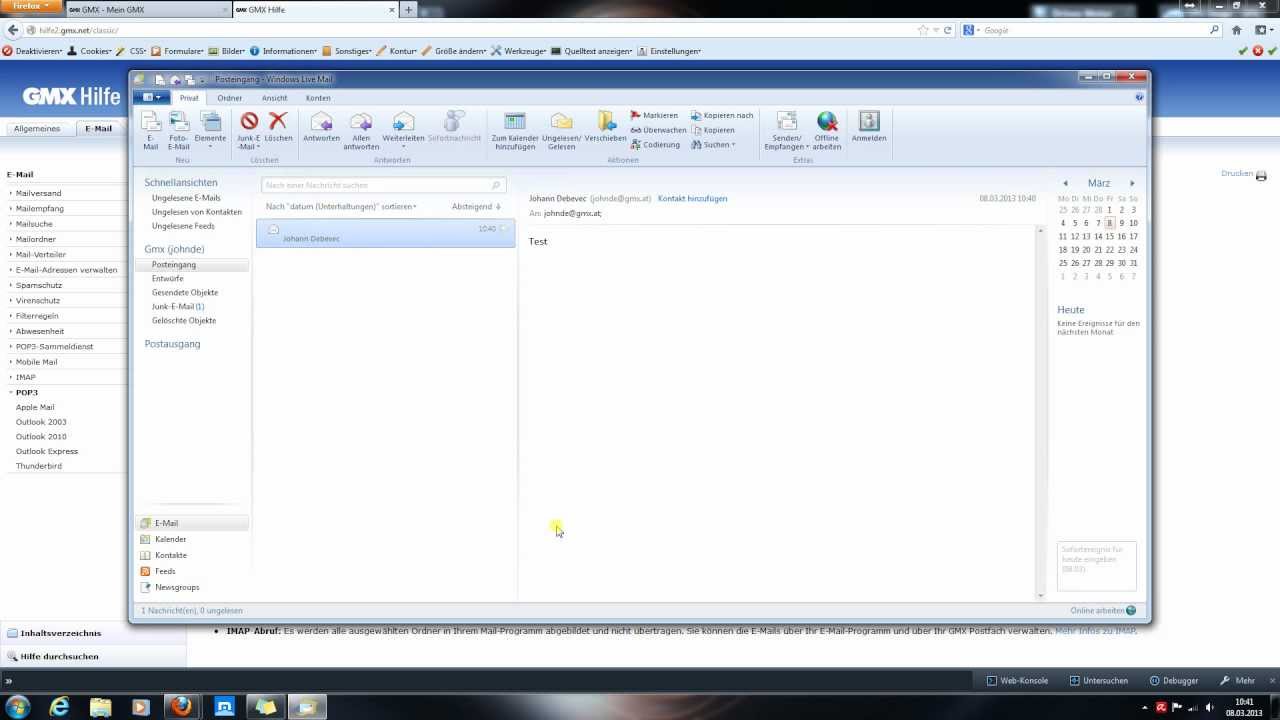
Task: Click the message search field
Action: coord(383,185)
